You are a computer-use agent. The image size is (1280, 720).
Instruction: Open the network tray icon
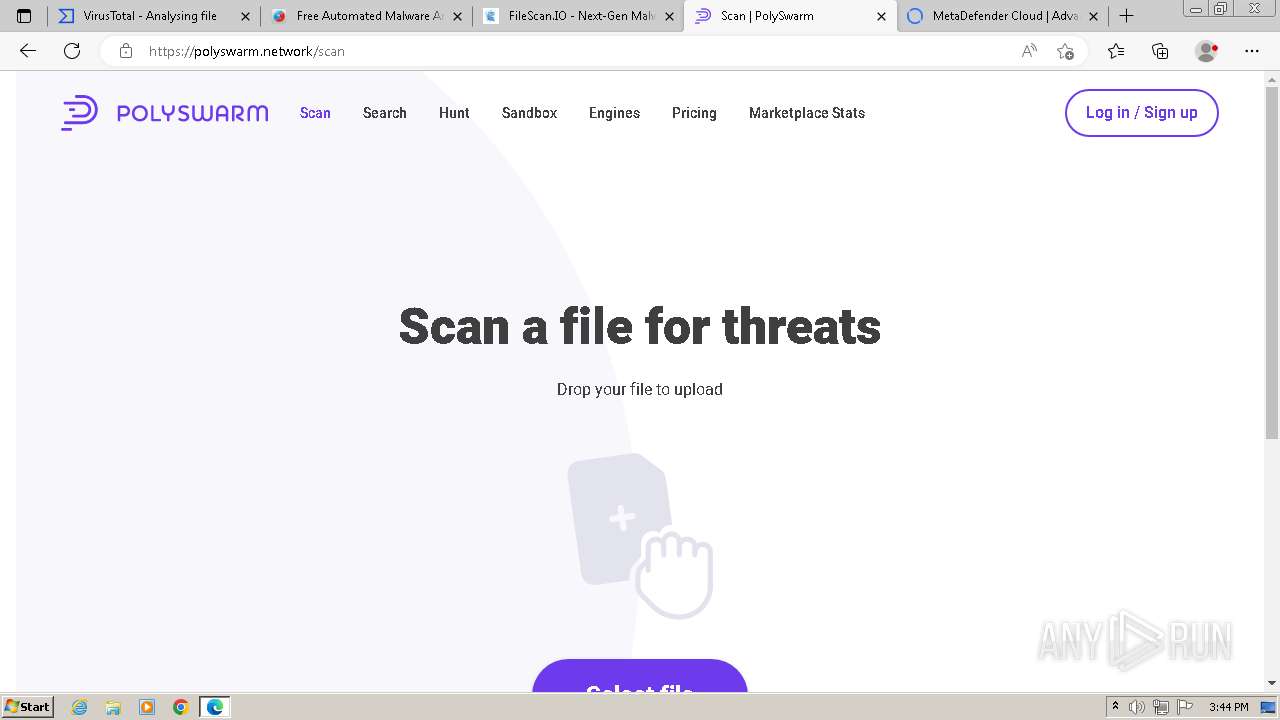[1161, 707]
